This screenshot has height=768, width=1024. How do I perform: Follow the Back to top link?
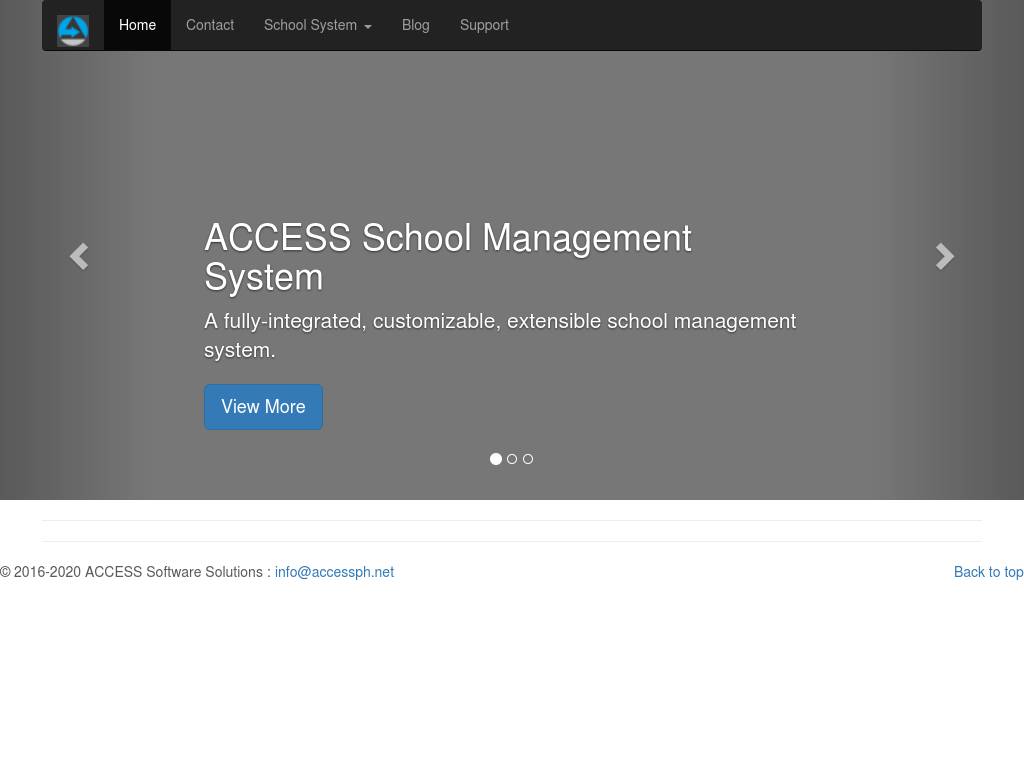[x=988, y=572]
